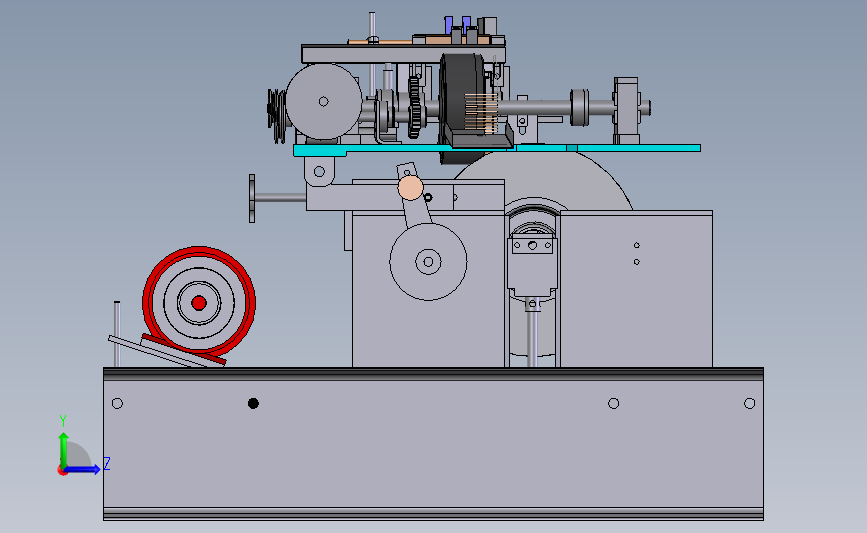Select the leftmost hole on the base frame

[x=117, y=404]
